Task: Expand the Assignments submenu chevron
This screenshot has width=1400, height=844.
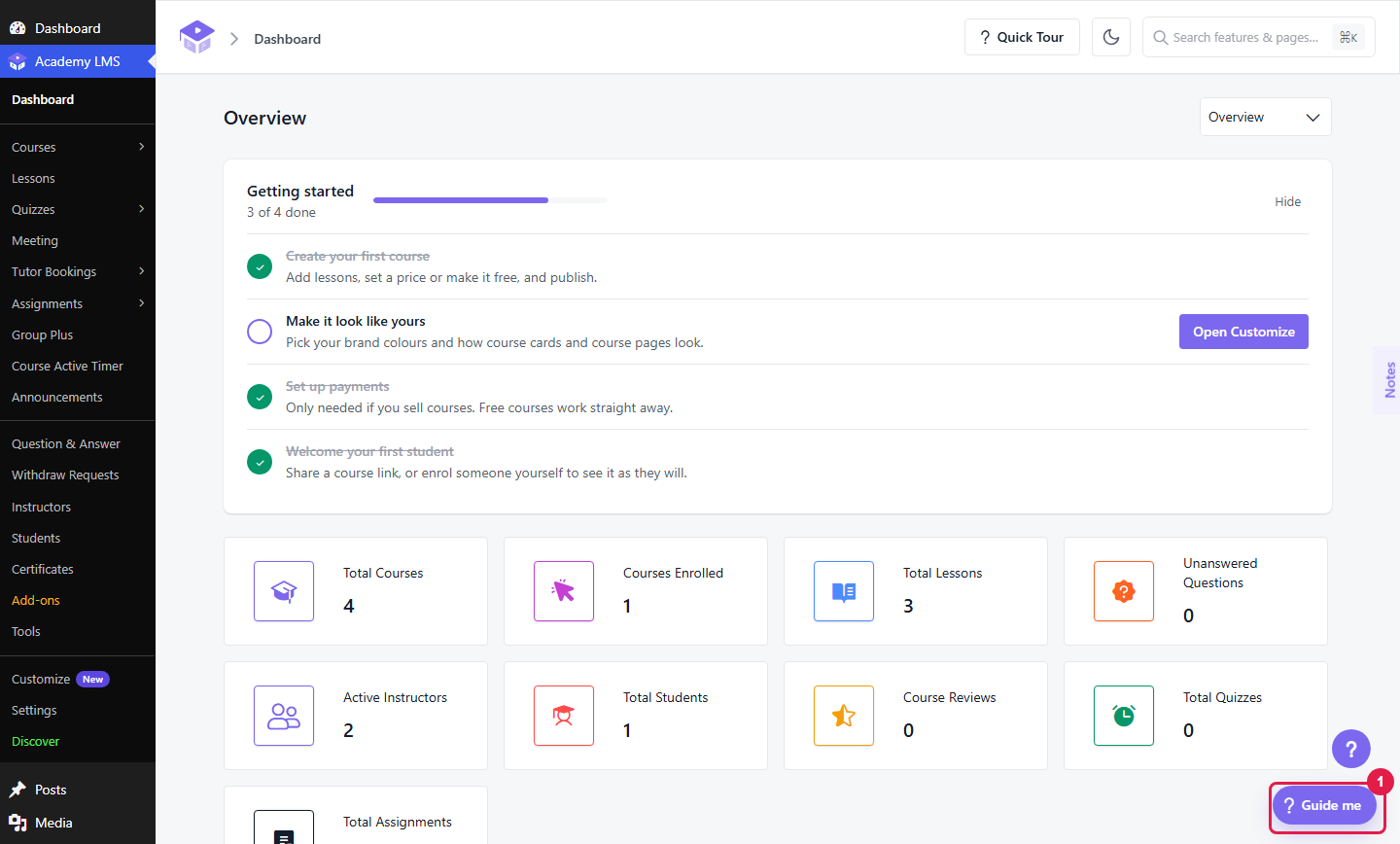Action: coord(142,303)
